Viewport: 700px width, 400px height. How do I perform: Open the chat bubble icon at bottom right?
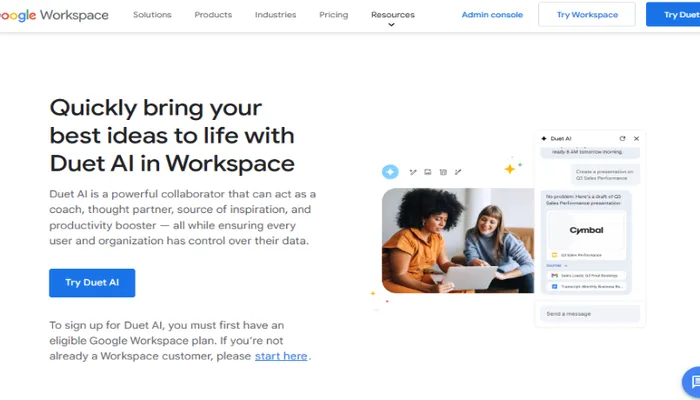click(x=692, y=382)
